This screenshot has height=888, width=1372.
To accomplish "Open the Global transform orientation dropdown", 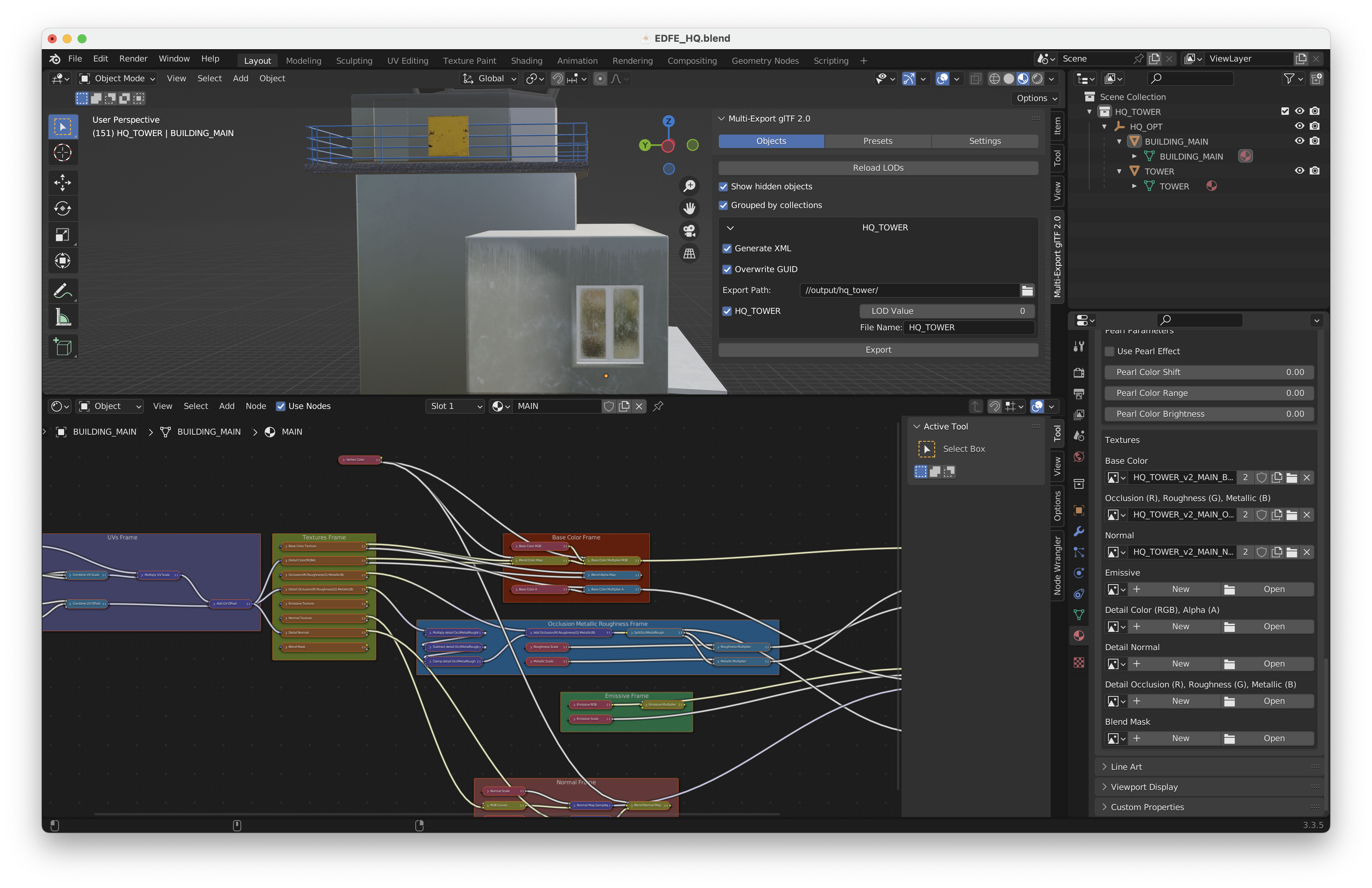I will click(x=490, y=79).
